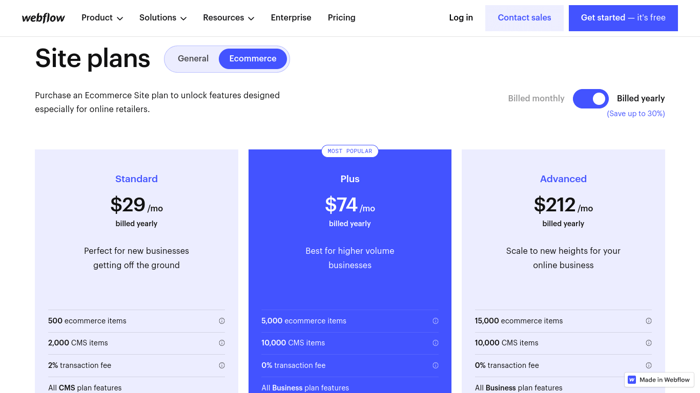The image size is (700, 393).
Task: Click the Webflow logo
Action: (x=43, y=18)
